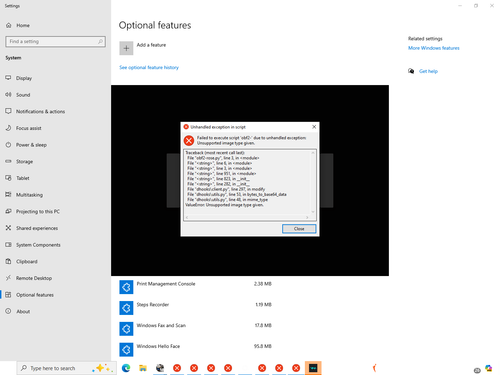Select Steps Recorder feature icon

[126, 308]
